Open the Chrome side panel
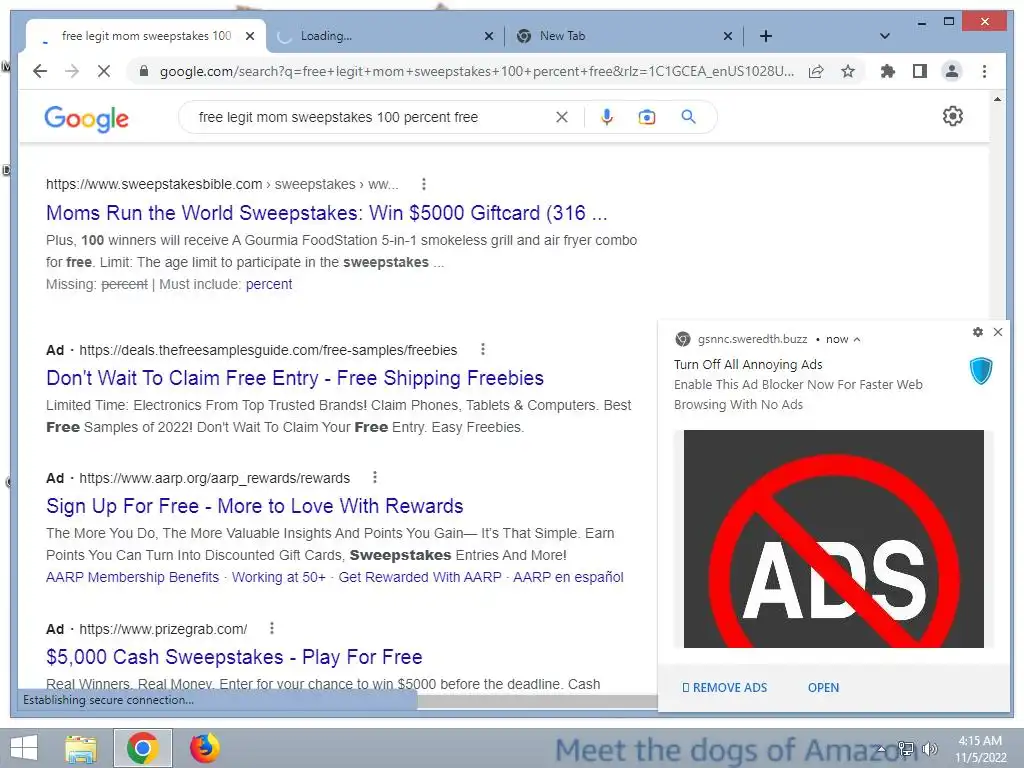This screenshot has width=1024, height=768. point(920,71)
